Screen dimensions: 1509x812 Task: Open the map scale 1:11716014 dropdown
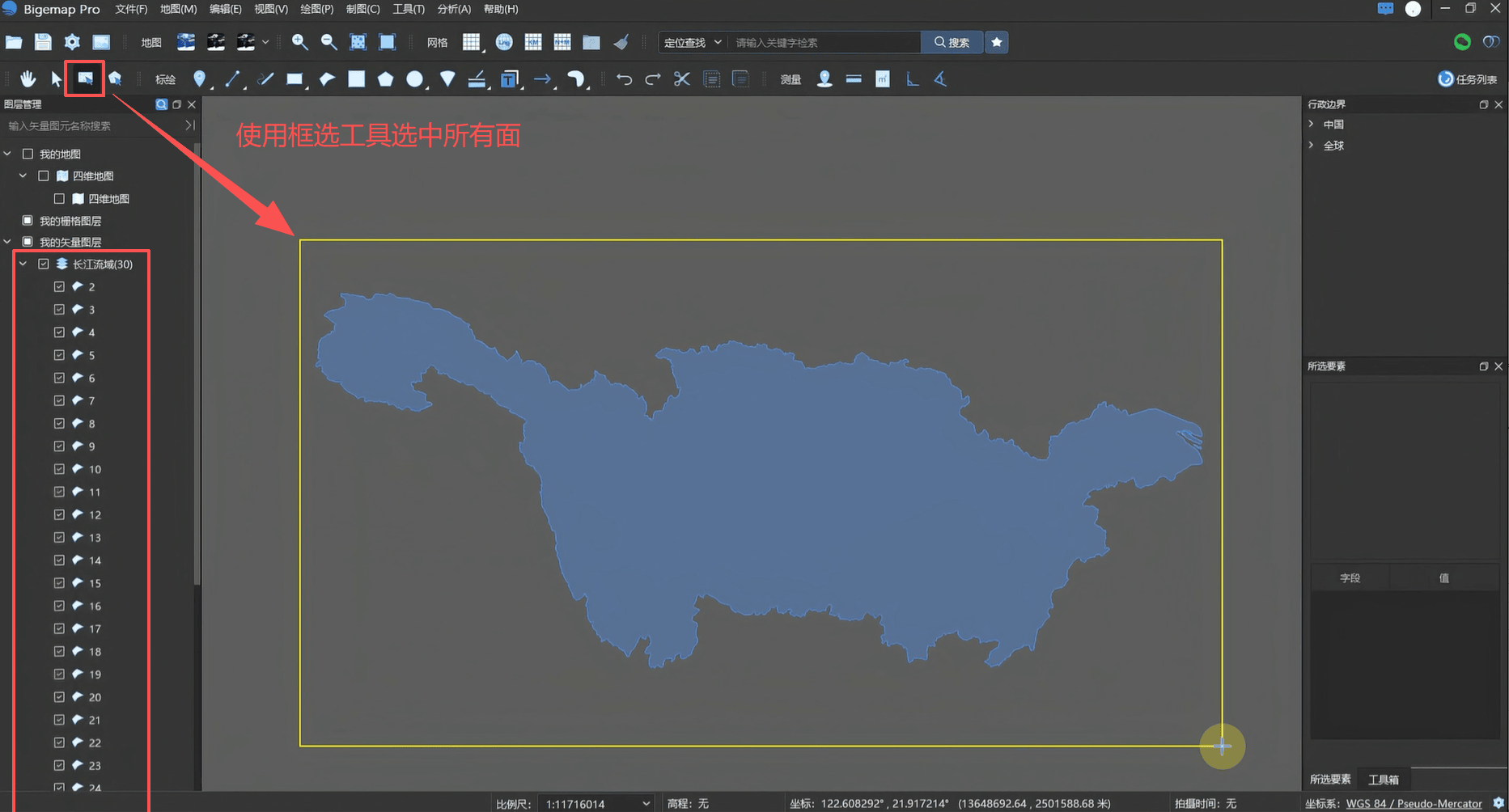pyautogui.click(x=596, y=803)
